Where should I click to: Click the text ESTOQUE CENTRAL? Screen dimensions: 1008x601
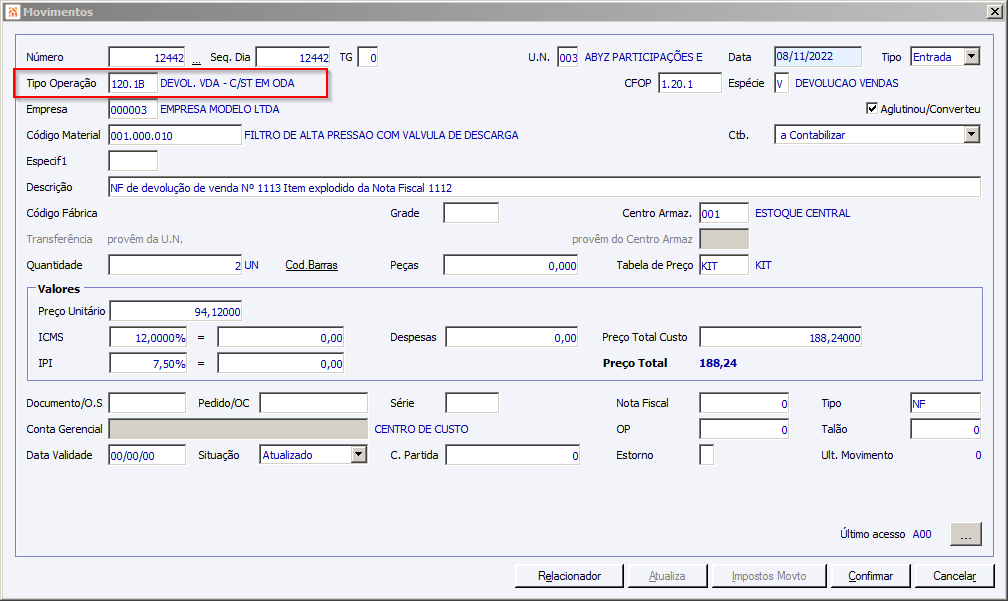click(x=802, y=213)
